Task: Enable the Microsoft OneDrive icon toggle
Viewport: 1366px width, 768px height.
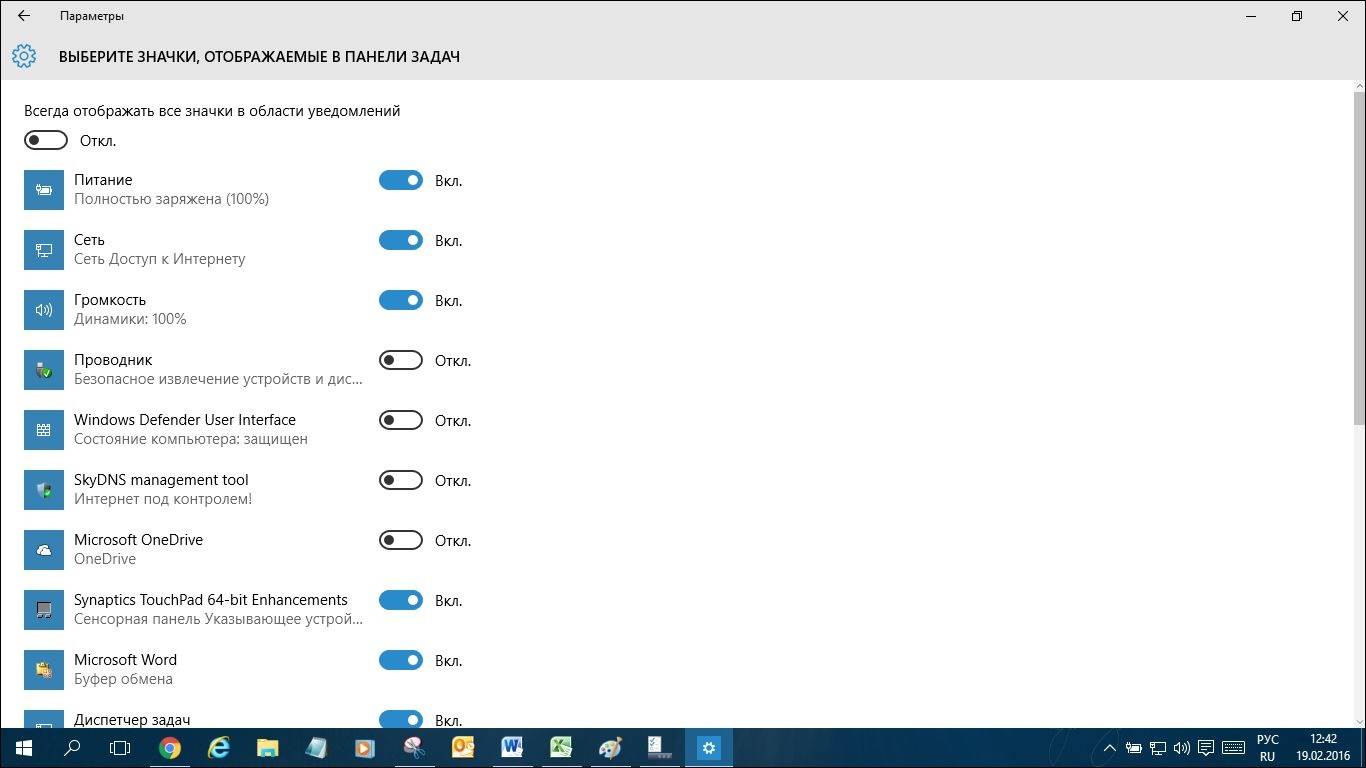Action: [x=401, y=540]
